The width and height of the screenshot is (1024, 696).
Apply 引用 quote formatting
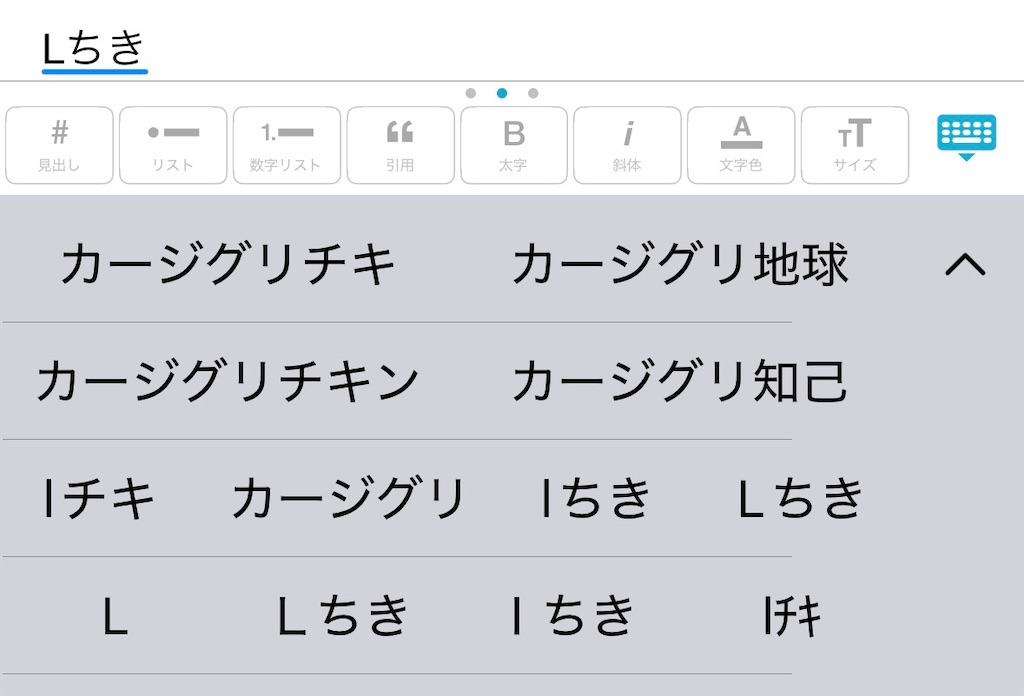click(x=400, y=145)
